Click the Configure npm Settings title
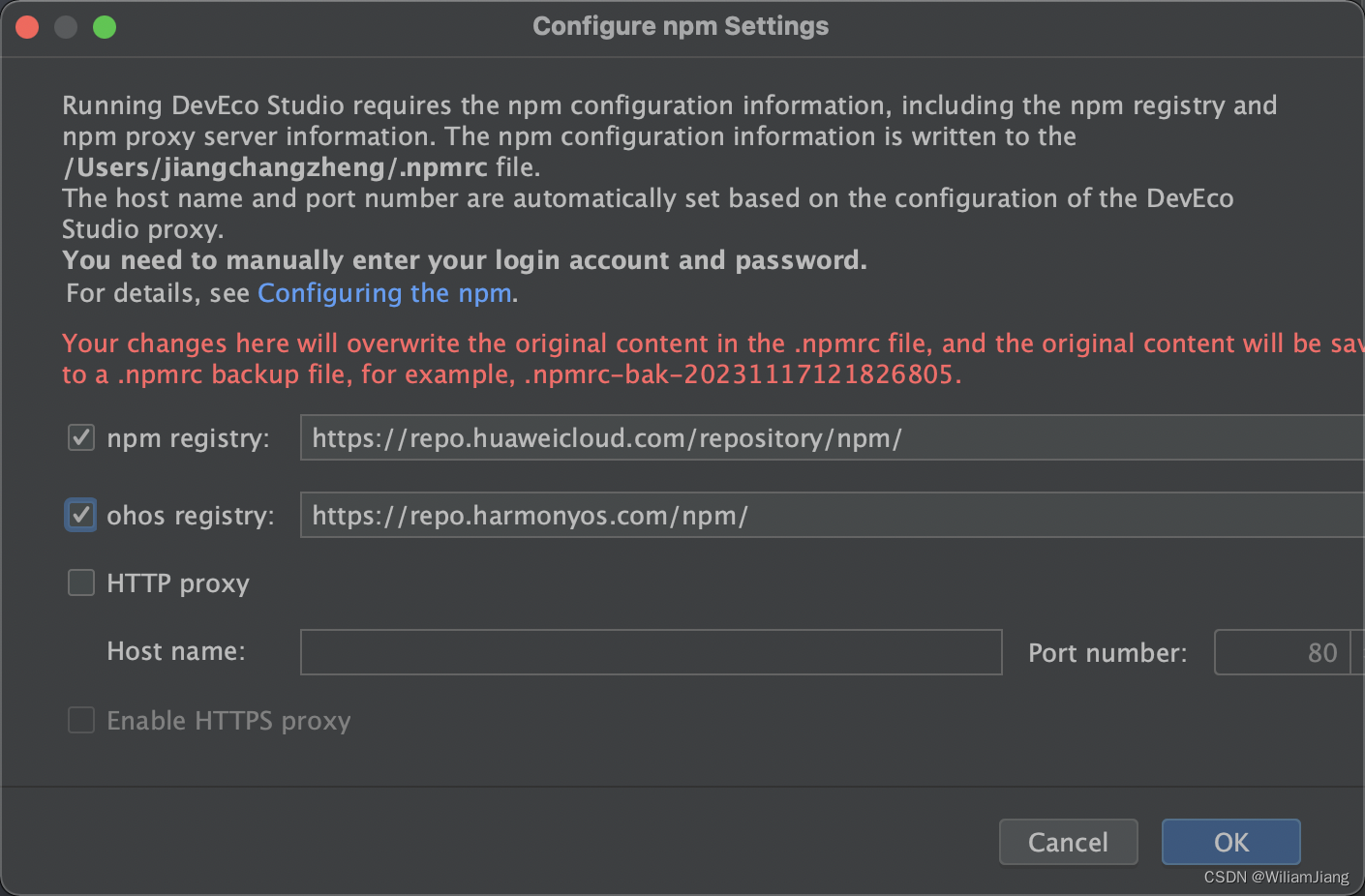This screenshot has width=1365, height=896. (681, 26)
